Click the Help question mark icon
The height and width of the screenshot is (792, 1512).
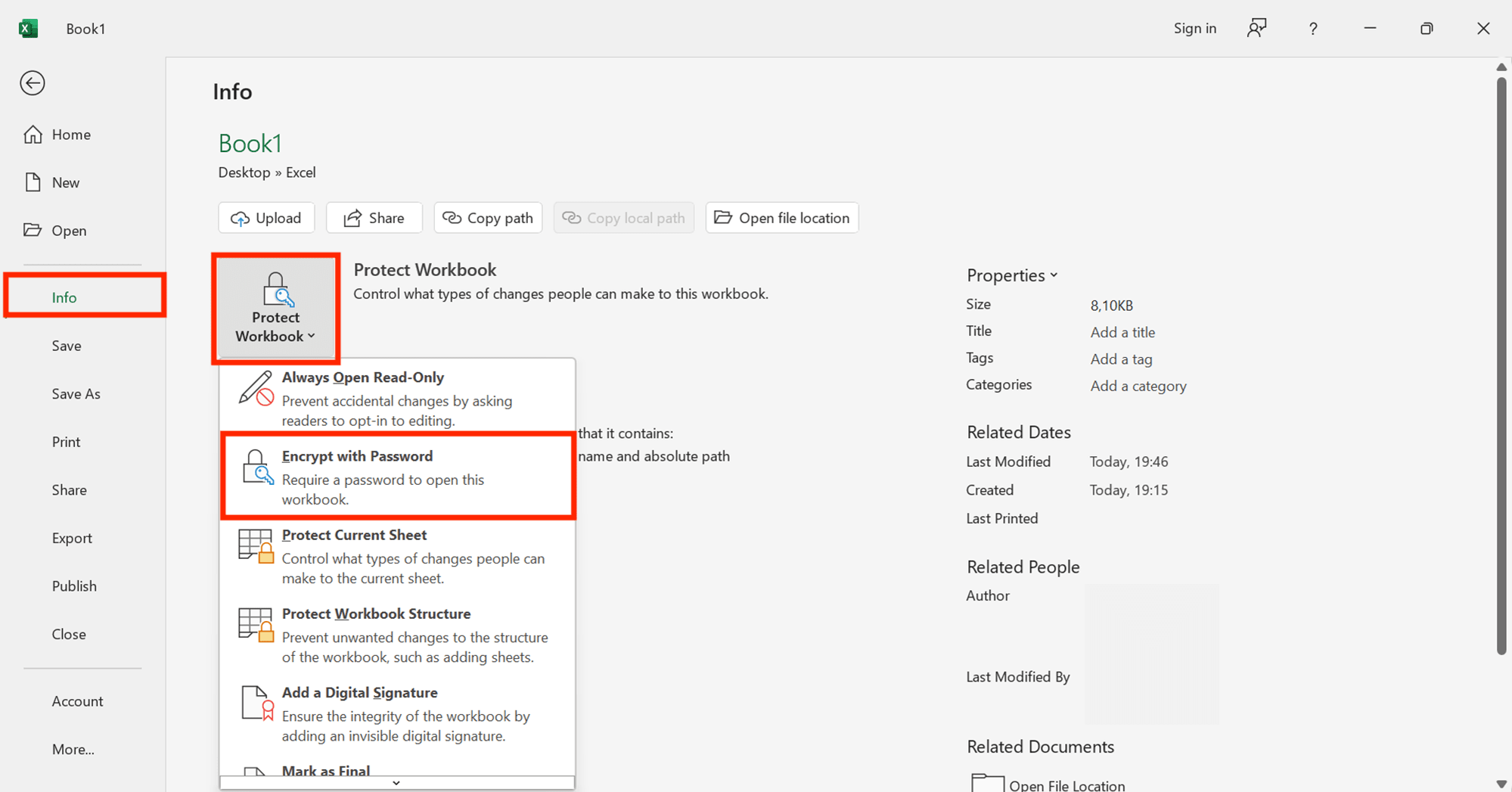1313,29
